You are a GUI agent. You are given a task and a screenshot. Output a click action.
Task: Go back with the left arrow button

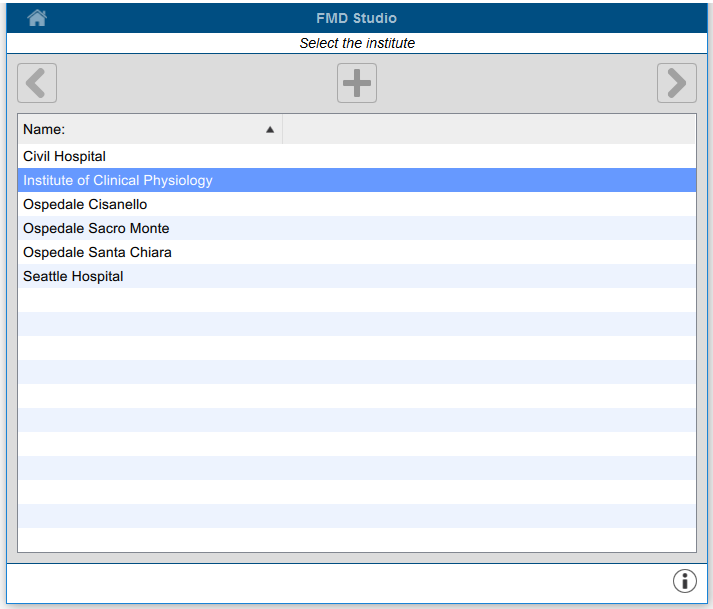(37, 83)
